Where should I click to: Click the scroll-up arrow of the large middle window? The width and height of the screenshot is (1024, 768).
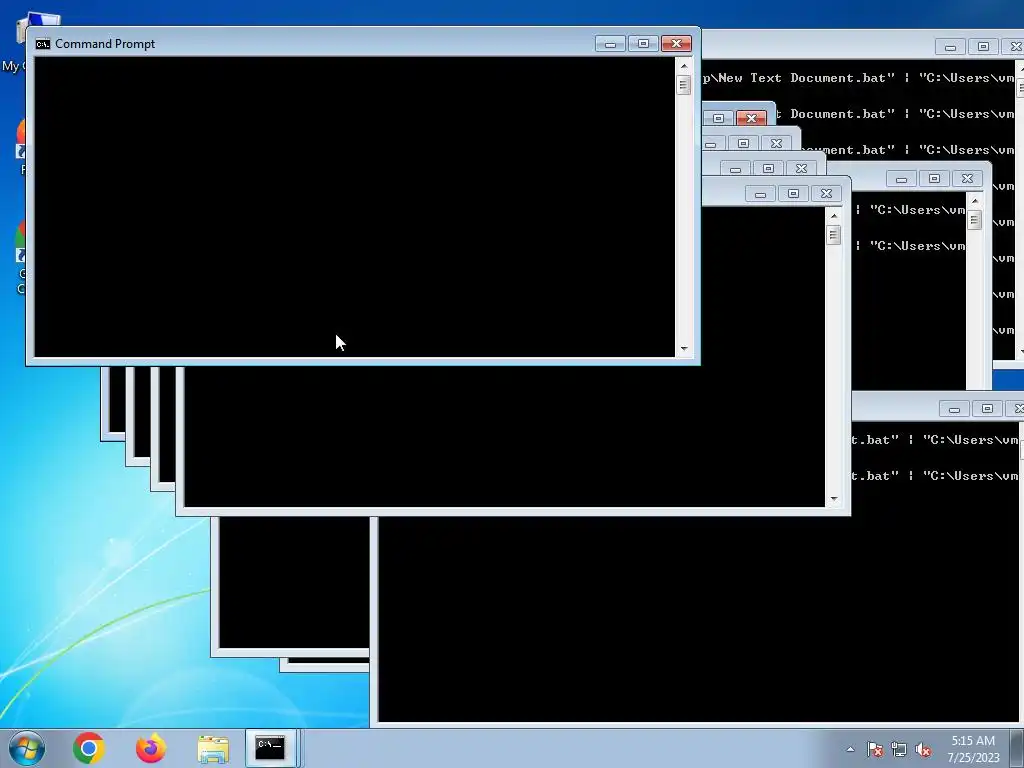(x=833, y=216)
